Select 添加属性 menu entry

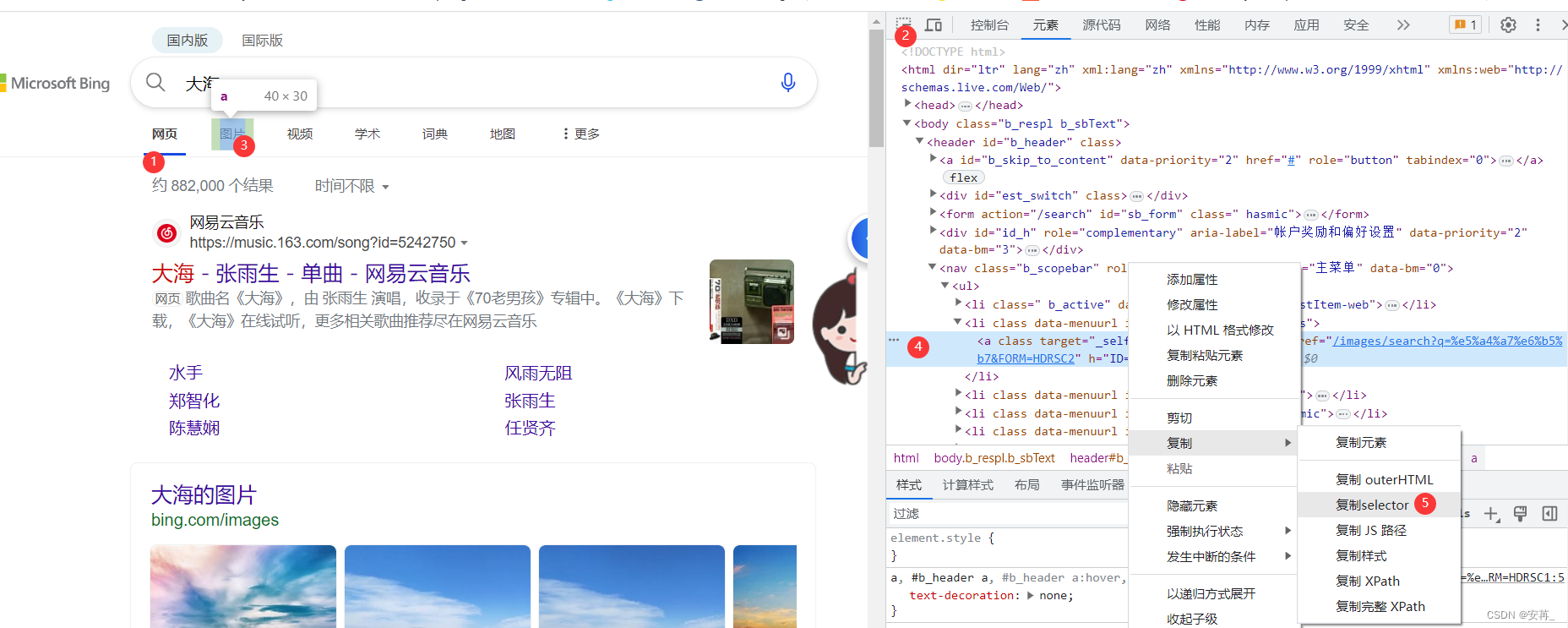1213,279
